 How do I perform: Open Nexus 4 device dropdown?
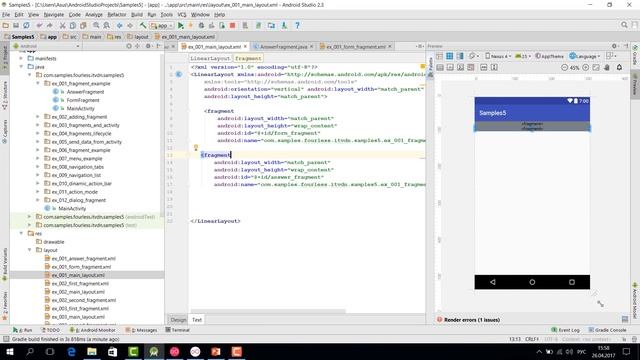click(x=498, y=56)
